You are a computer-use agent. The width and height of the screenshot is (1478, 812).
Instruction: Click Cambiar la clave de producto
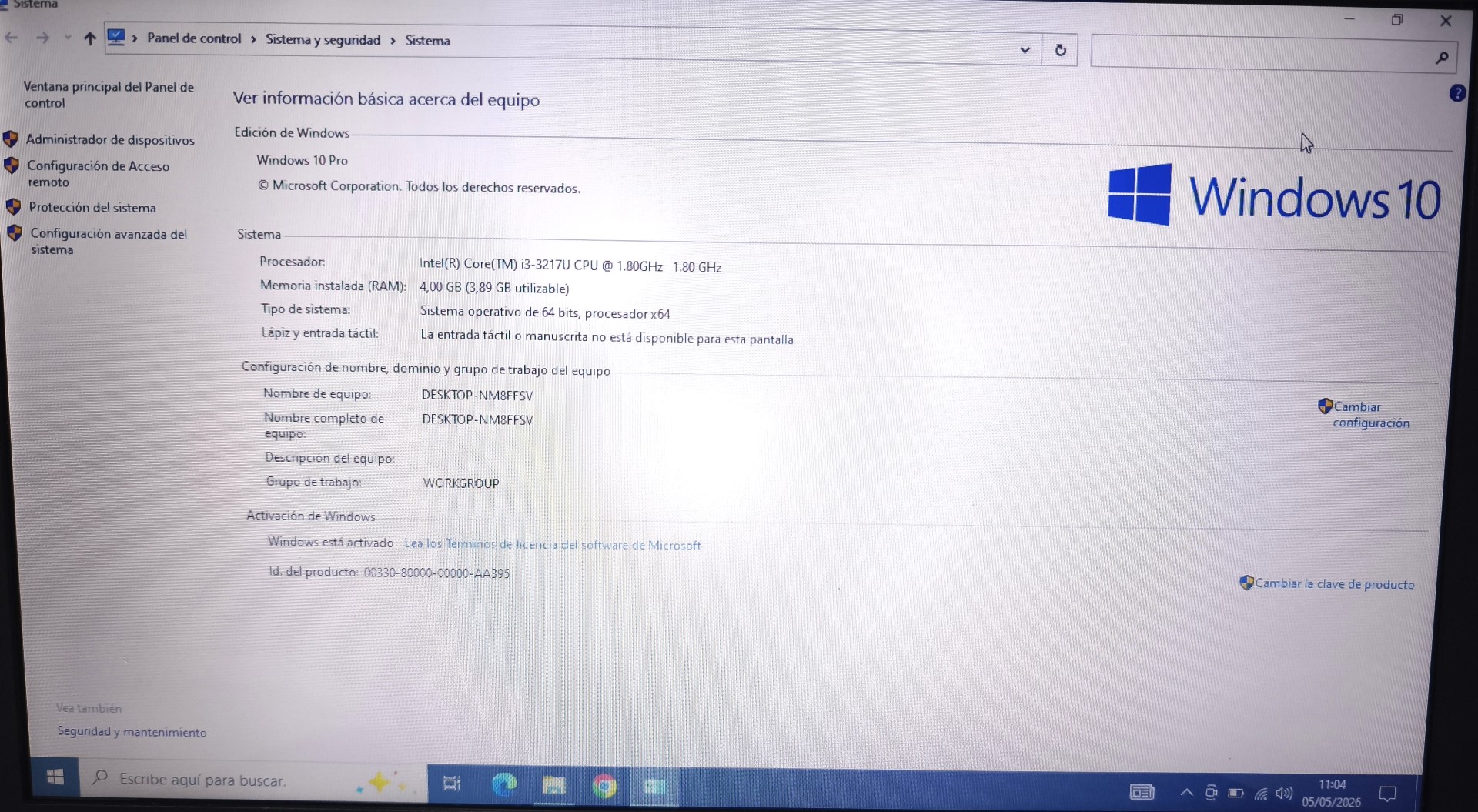coord(1335,583)
